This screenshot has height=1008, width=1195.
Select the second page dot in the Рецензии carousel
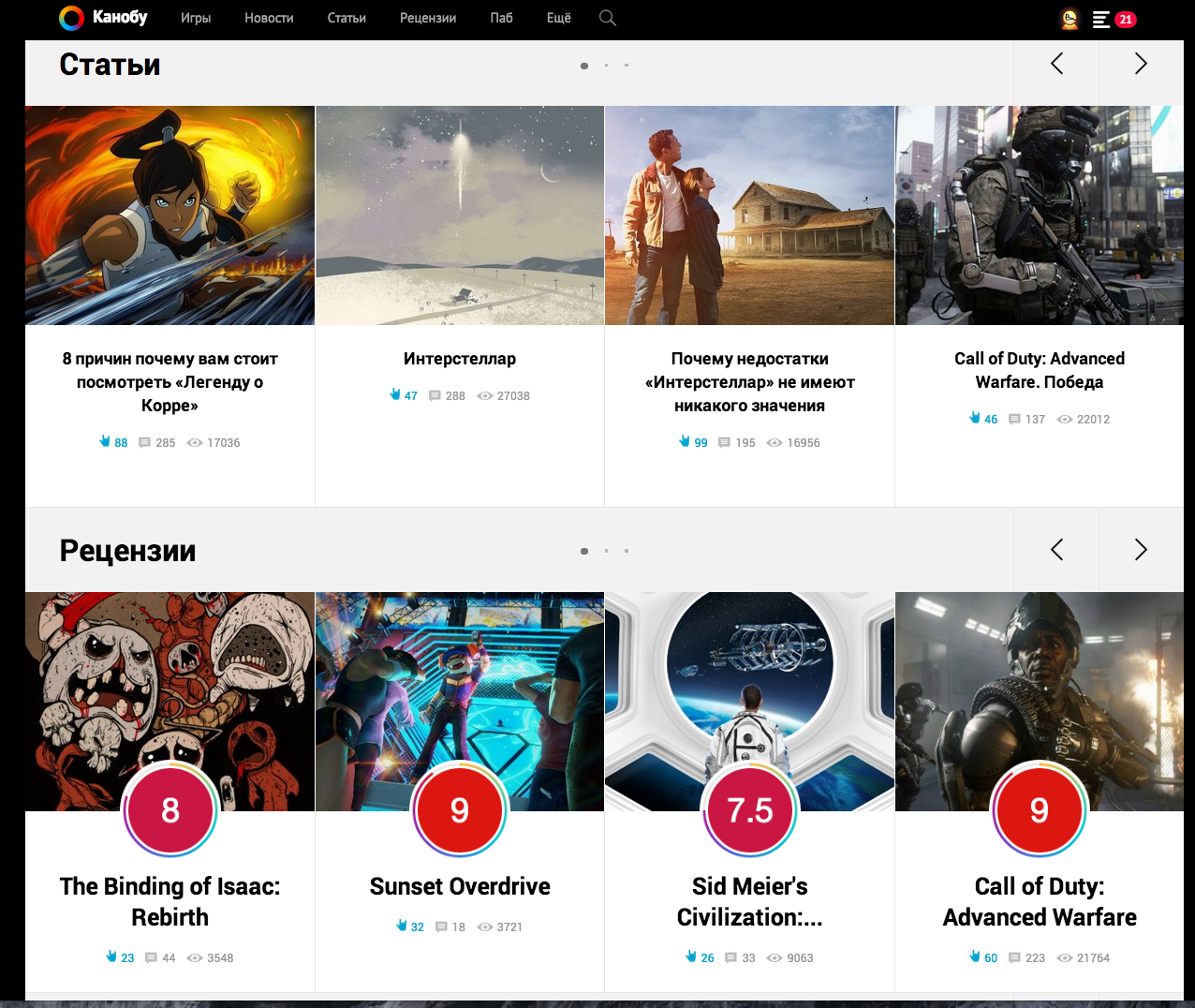(x=606, y=551)
